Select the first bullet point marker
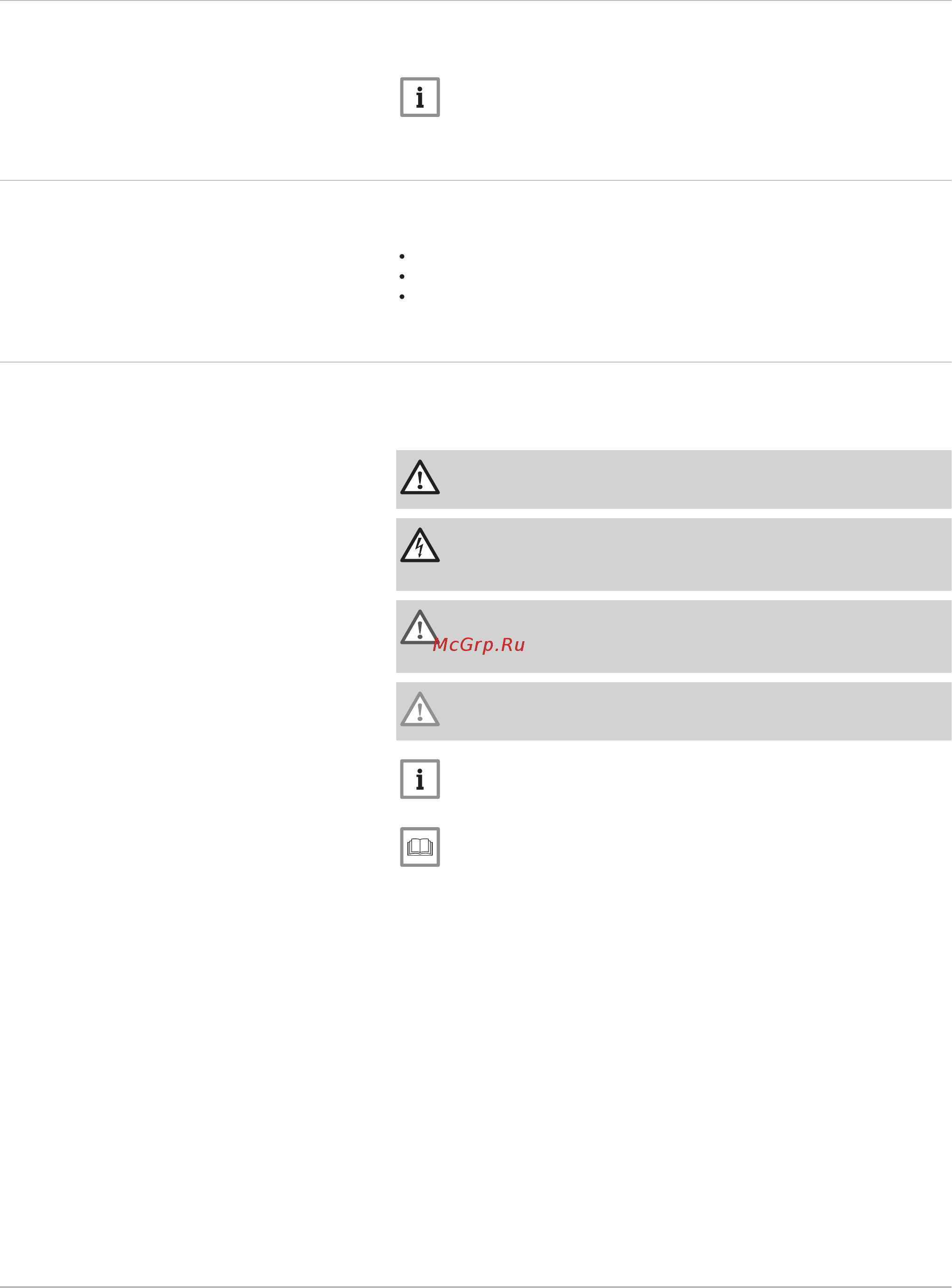Image resolution: width=952 pixels, height=1288 pixels. 402,256
